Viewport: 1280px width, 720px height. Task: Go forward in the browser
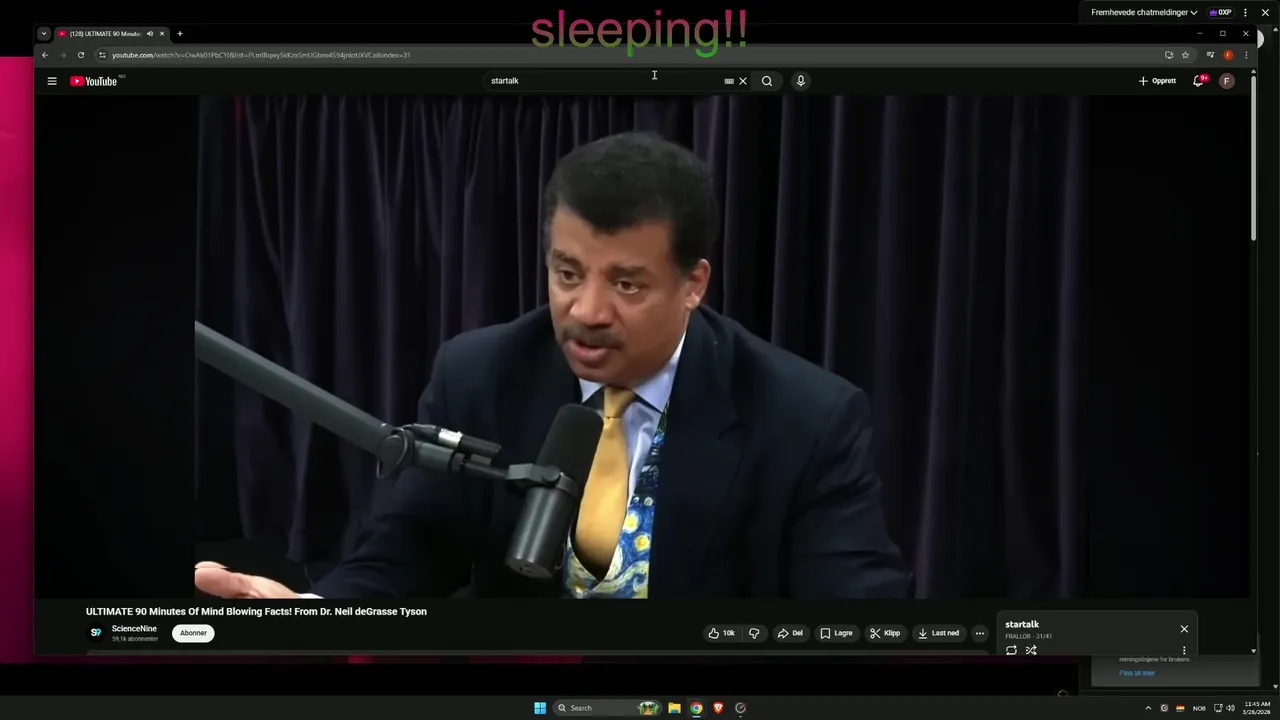tap(62, 55)
